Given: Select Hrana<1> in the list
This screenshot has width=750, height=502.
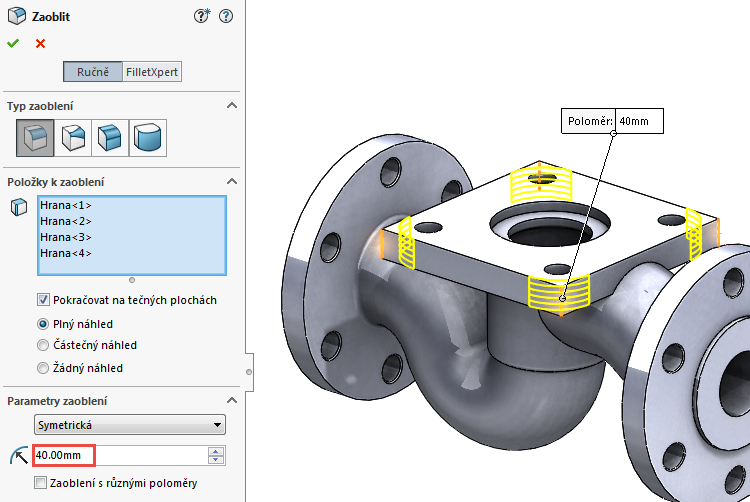Looking at the screenshot, I should 66,205.
